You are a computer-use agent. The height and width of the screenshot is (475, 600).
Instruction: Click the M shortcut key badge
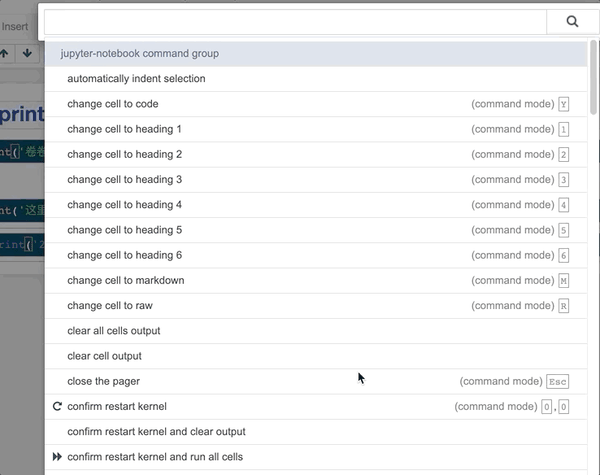coord(564,281)
